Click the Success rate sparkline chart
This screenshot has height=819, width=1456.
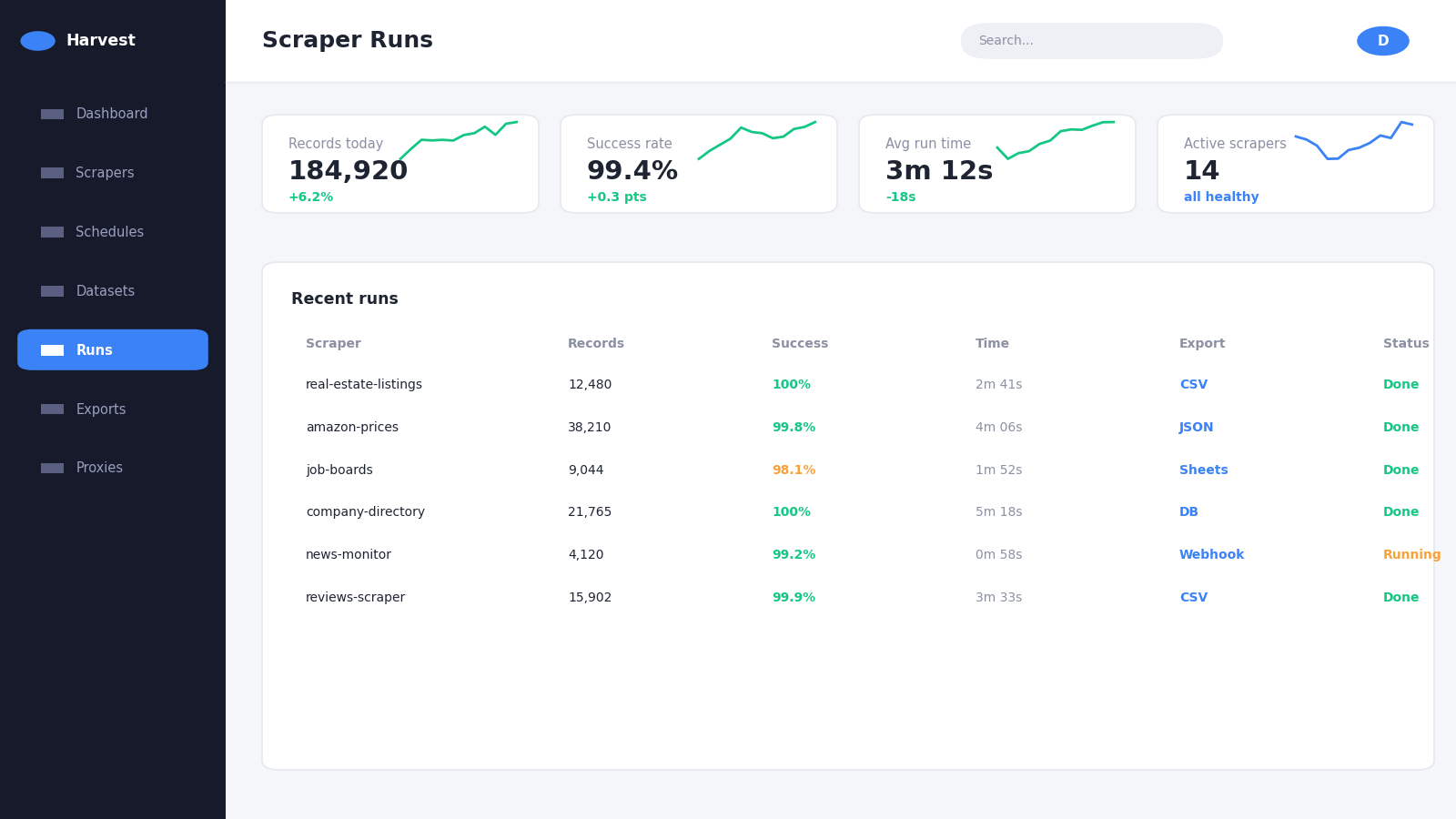pyautogui.click(x=757, y=140)
